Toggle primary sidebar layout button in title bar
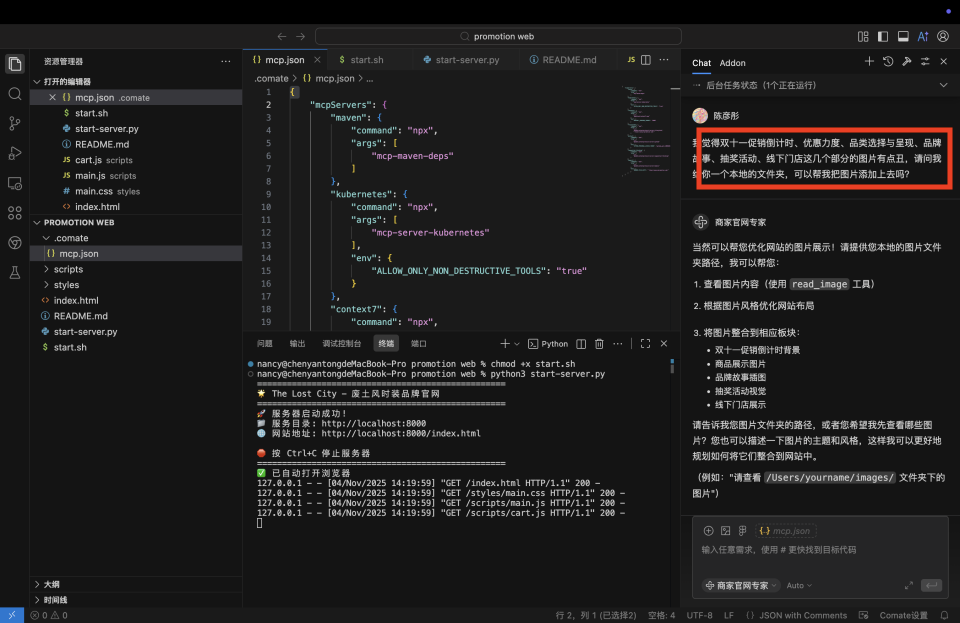 (882, 37)
